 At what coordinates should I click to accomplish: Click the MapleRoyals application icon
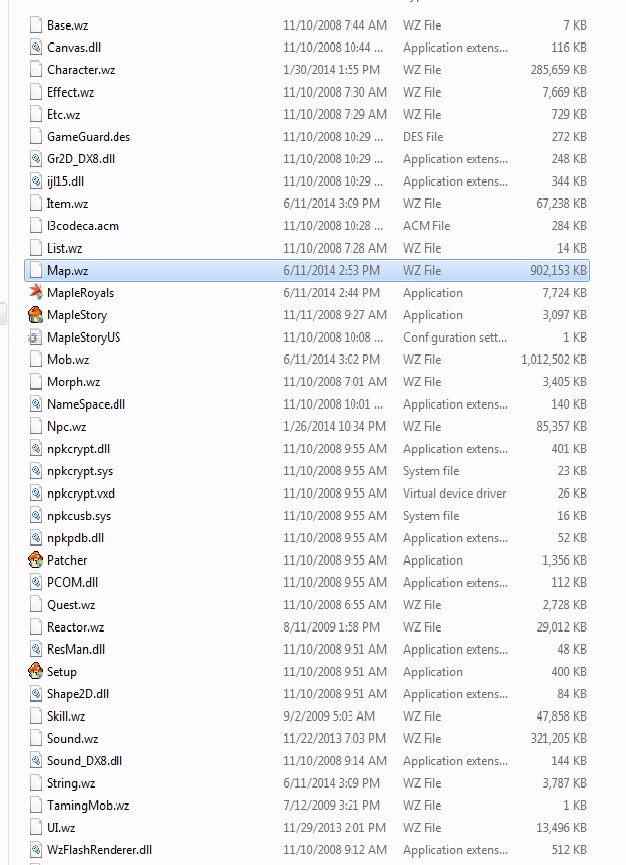[35, 292]
